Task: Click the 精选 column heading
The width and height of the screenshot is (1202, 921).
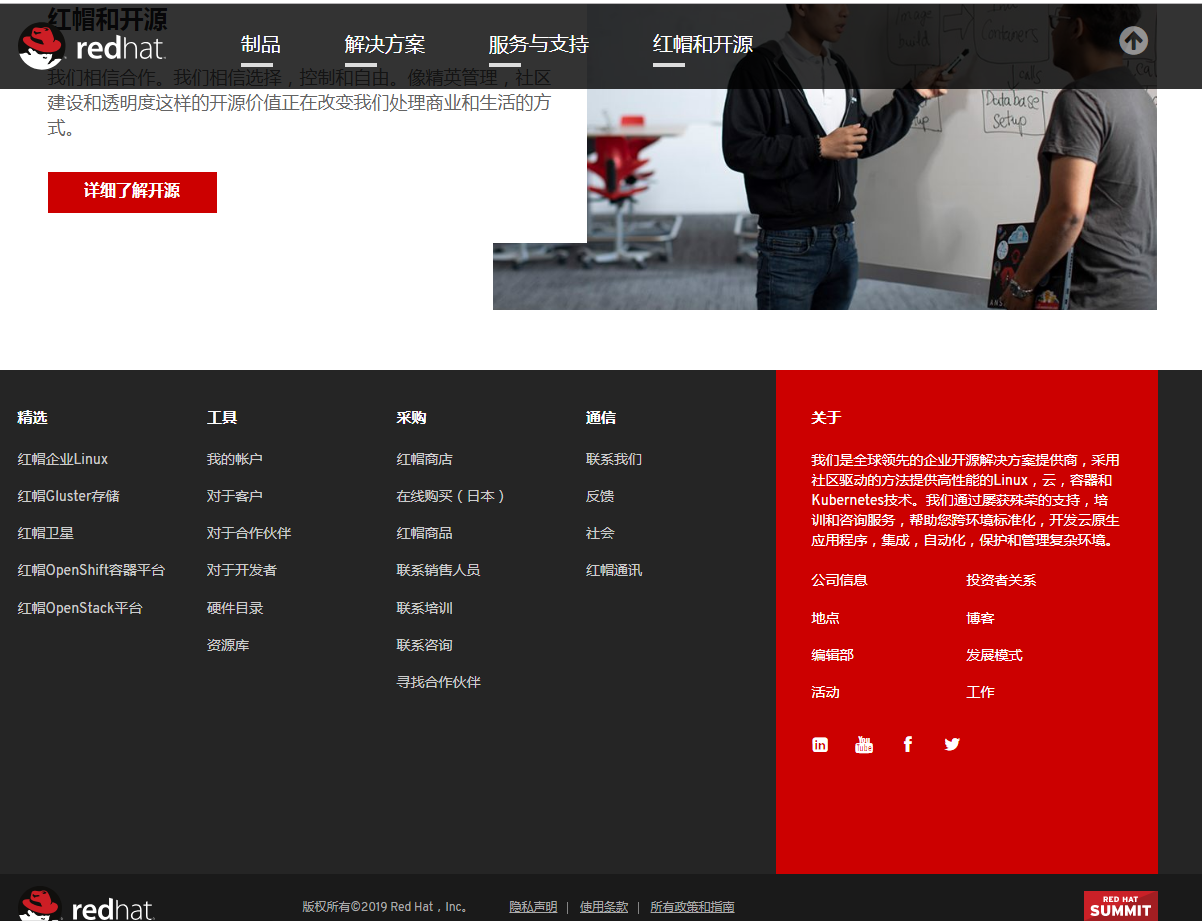Action: (x=32, y=418)
